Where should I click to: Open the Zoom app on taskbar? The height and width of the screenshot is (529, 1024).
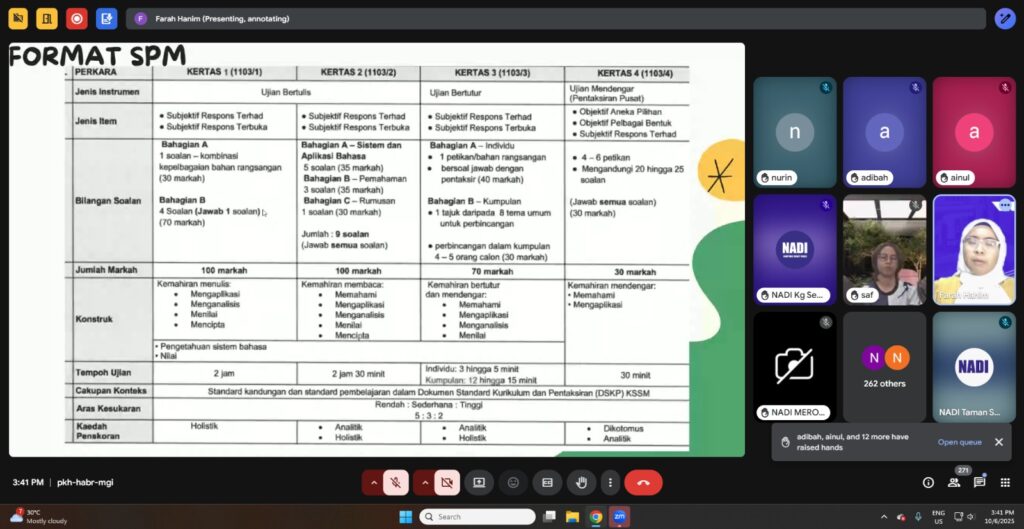click(619, 517)
